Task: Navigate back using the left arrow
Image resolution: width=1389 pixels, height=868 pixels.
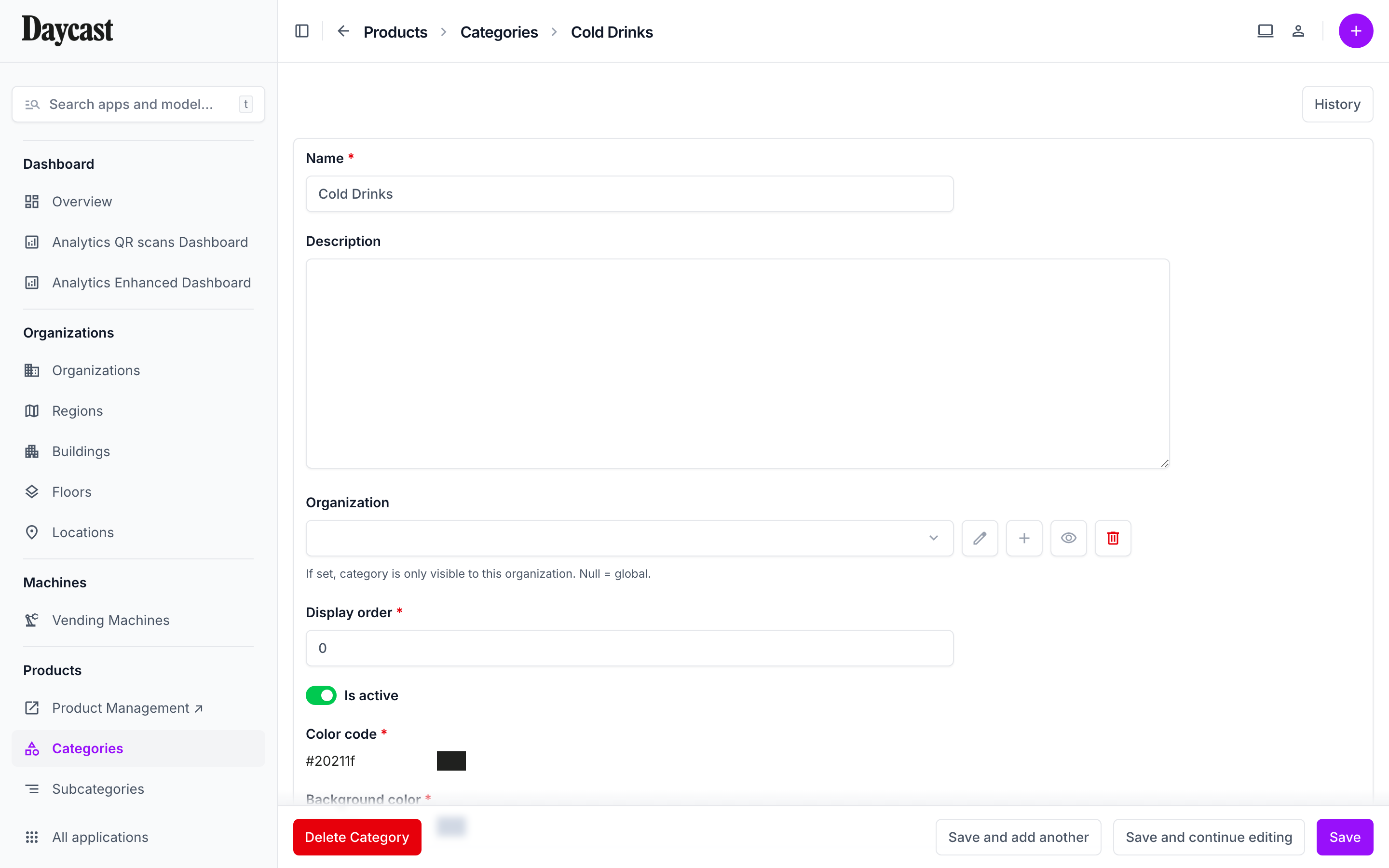Action: point(342,31)
